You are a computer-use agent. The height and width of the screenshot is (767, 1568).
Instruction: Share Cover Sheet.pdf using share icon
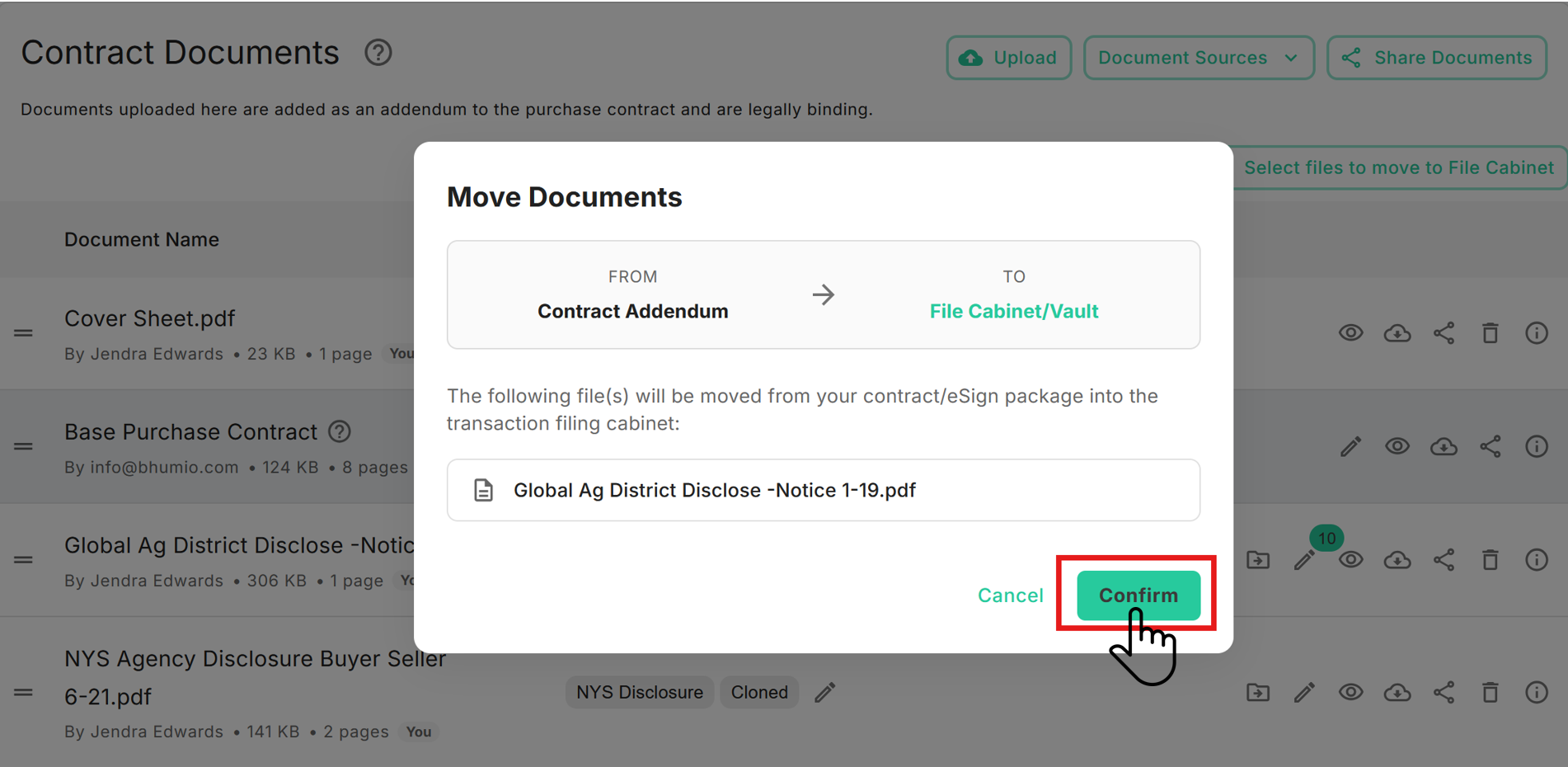1444,333
